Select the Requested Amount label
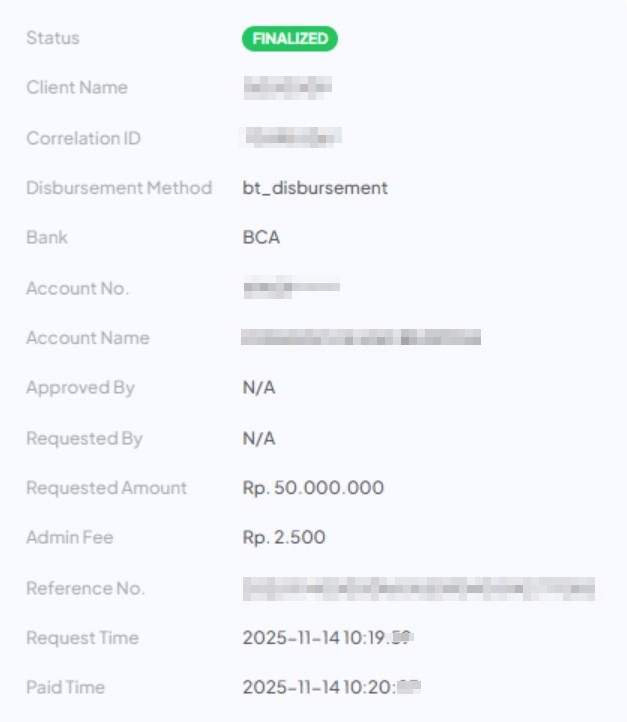Screen dimensions: 627x722 click(106, 488)
